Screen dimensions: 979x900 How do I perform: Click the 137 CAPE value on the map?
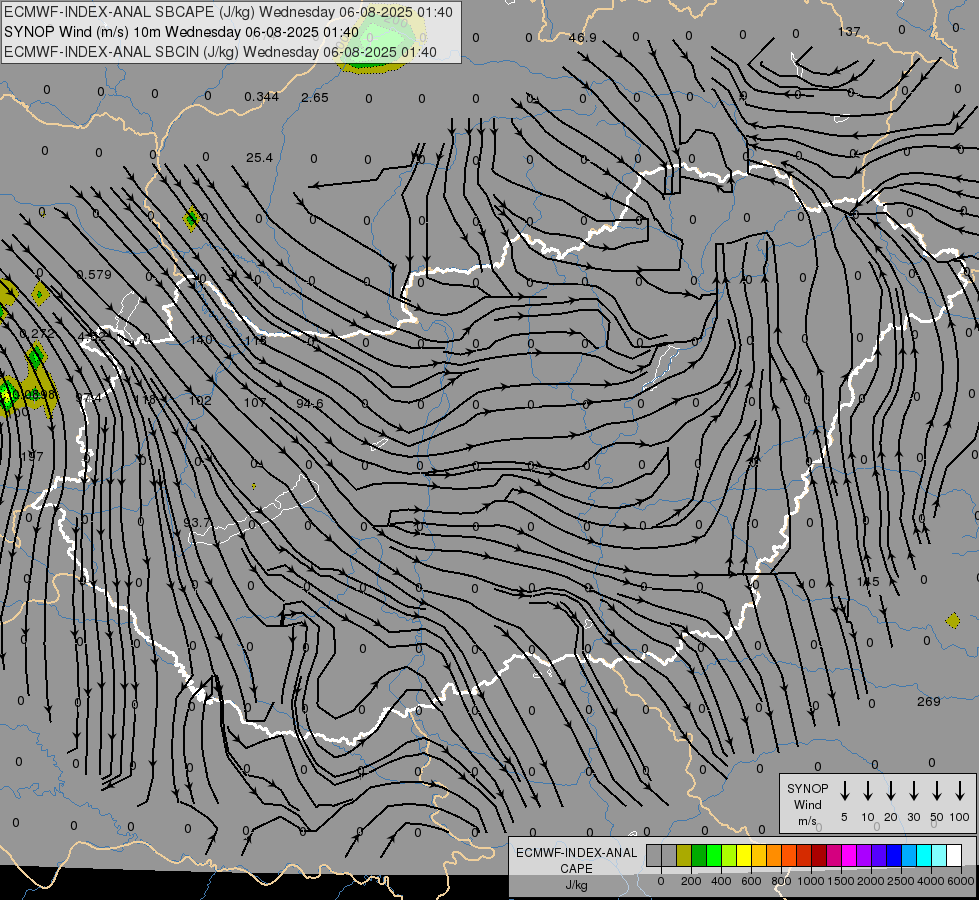coord(849,31)
